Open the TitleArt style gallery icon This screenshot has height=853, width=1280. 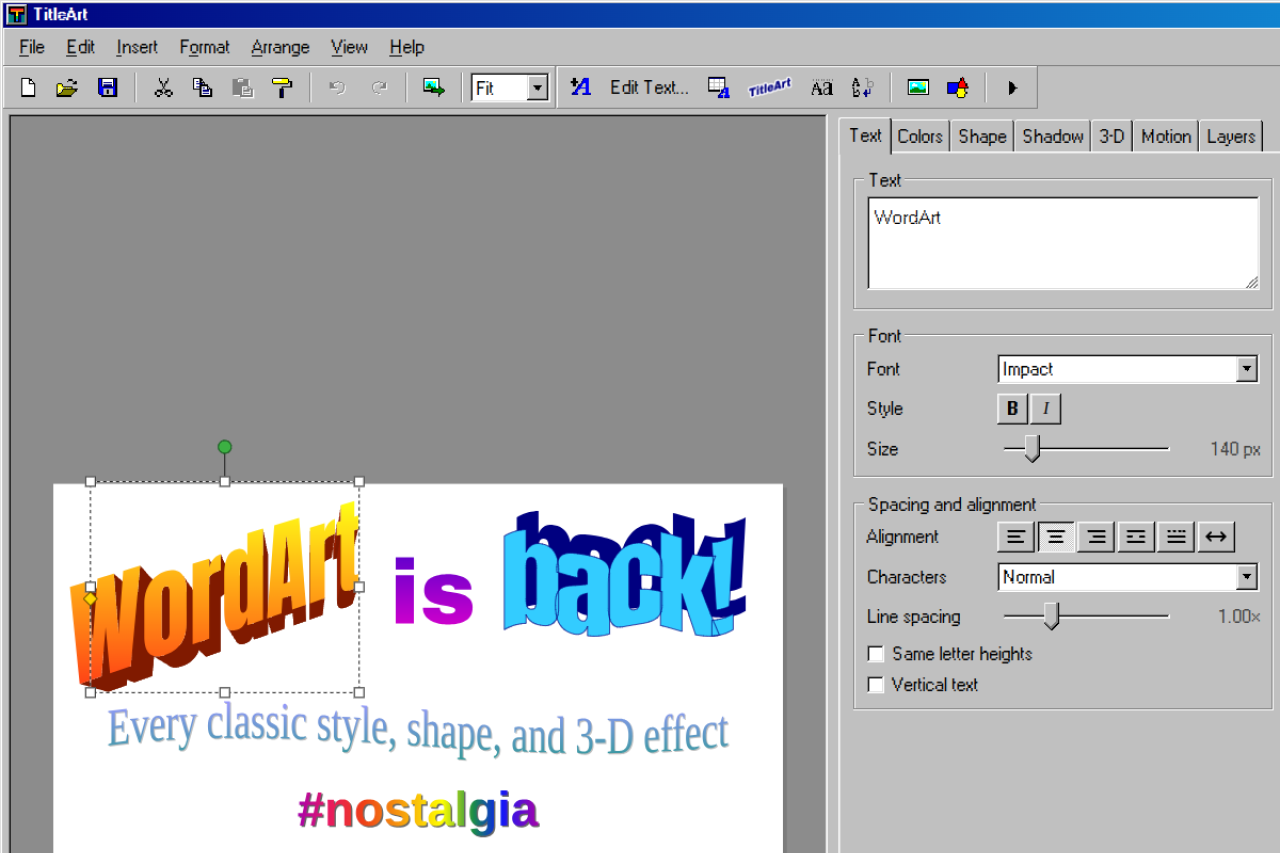[770, 88]
